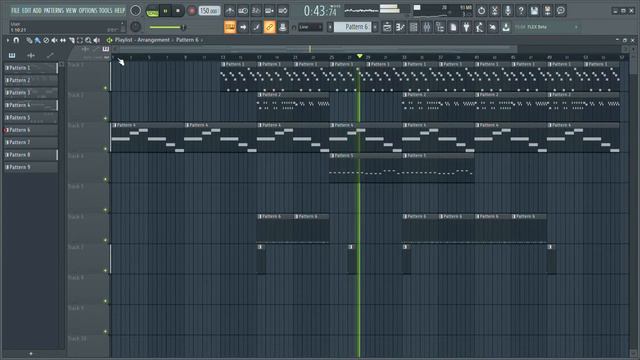The height and width of the screenshot is (360, 640).
Task: Step to the next pattern with right arrow
Action: tap(375, 27)
